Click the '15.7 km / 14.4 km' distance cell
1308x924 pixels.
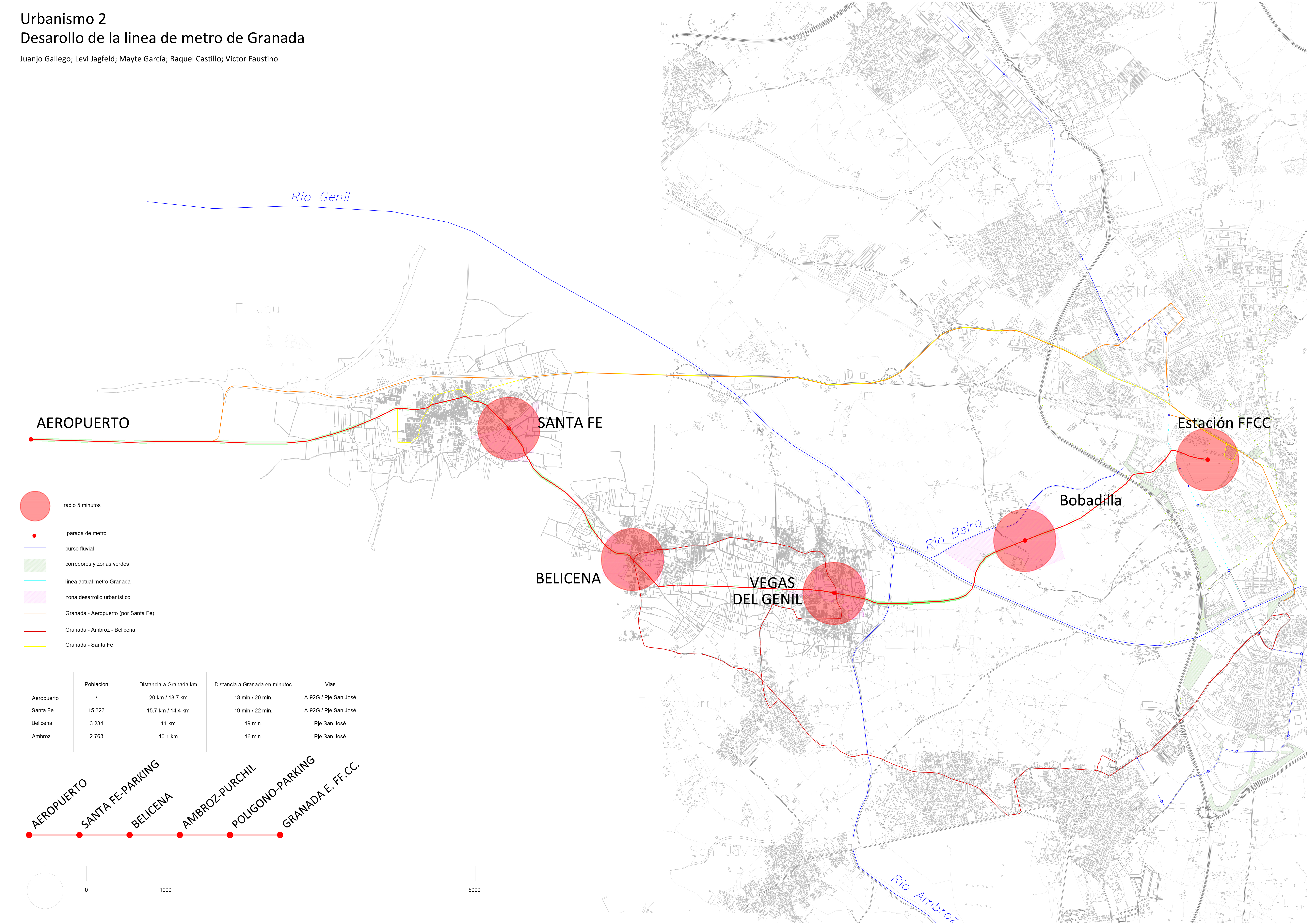tap(168, 710)
